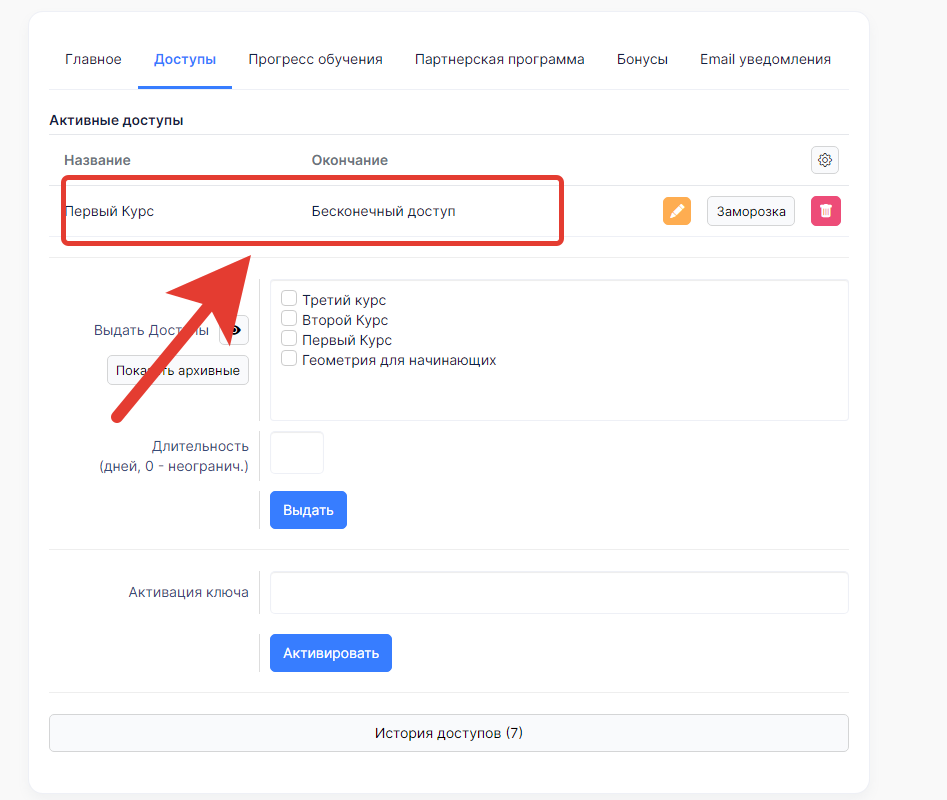
Task: Open Email уведомления tab
Action: pos(765,59)
